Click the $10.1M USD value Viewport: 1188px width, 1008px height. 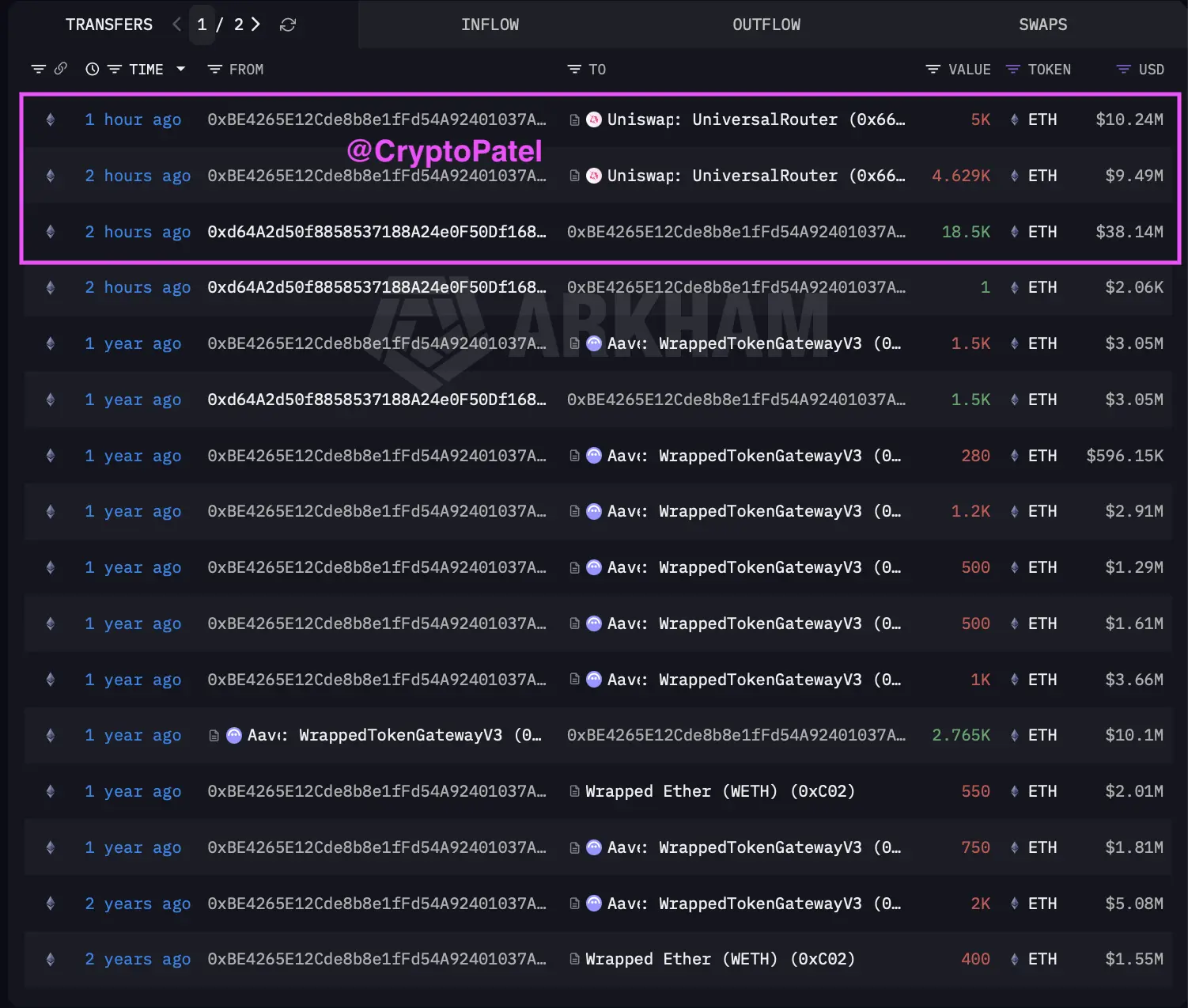point(1133,735)
